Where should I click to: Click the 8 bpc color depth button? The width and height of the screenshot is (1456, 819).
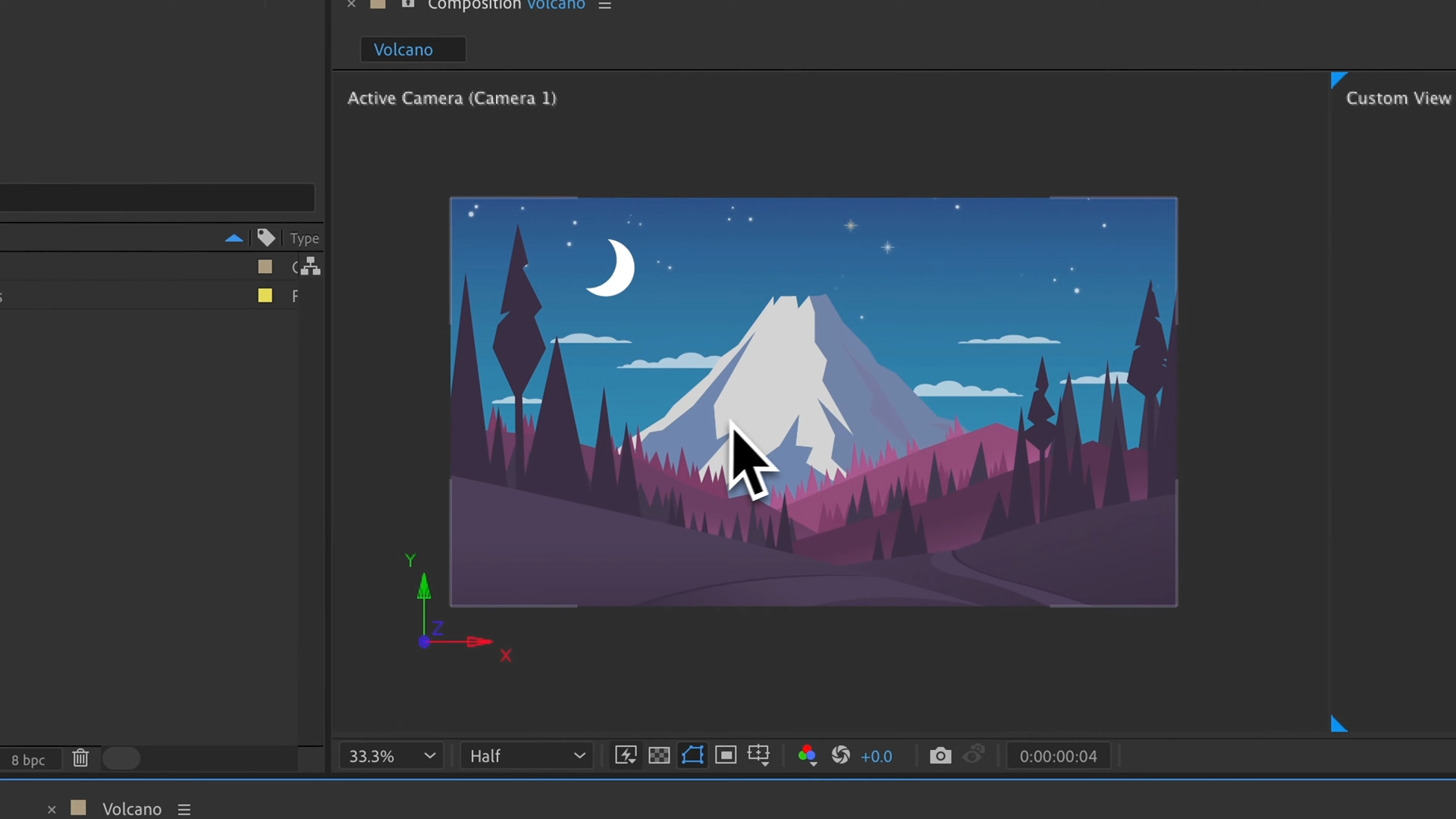tap(28, 760)
